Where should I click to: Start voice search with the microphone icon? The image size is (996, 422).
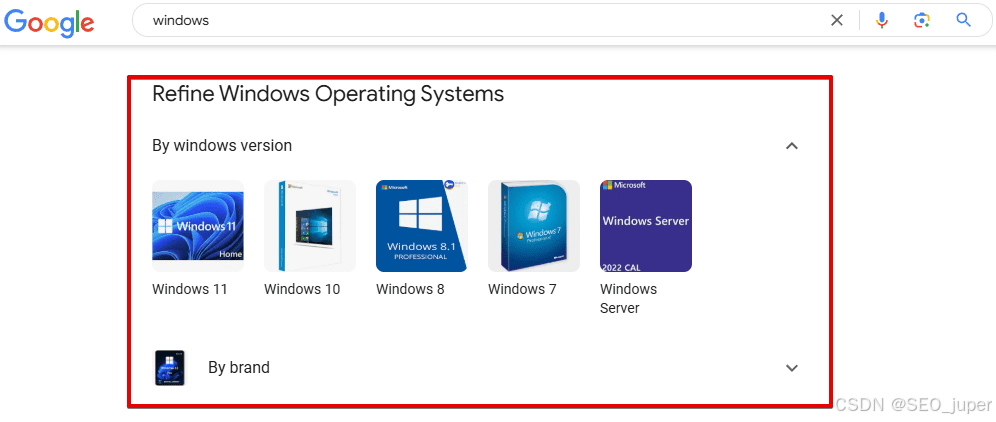coord(881,20)
